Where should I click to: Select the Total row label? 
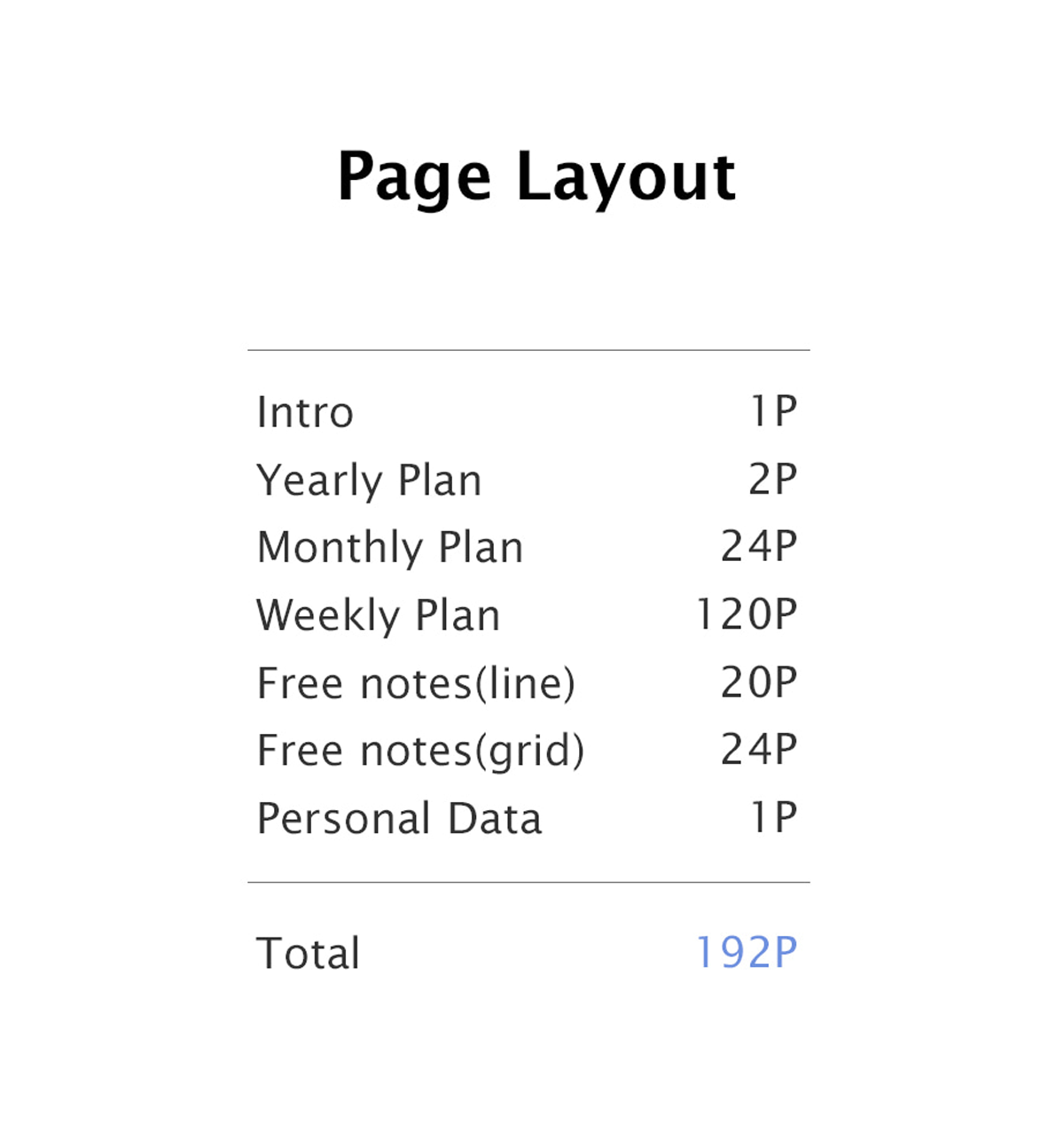309,954
